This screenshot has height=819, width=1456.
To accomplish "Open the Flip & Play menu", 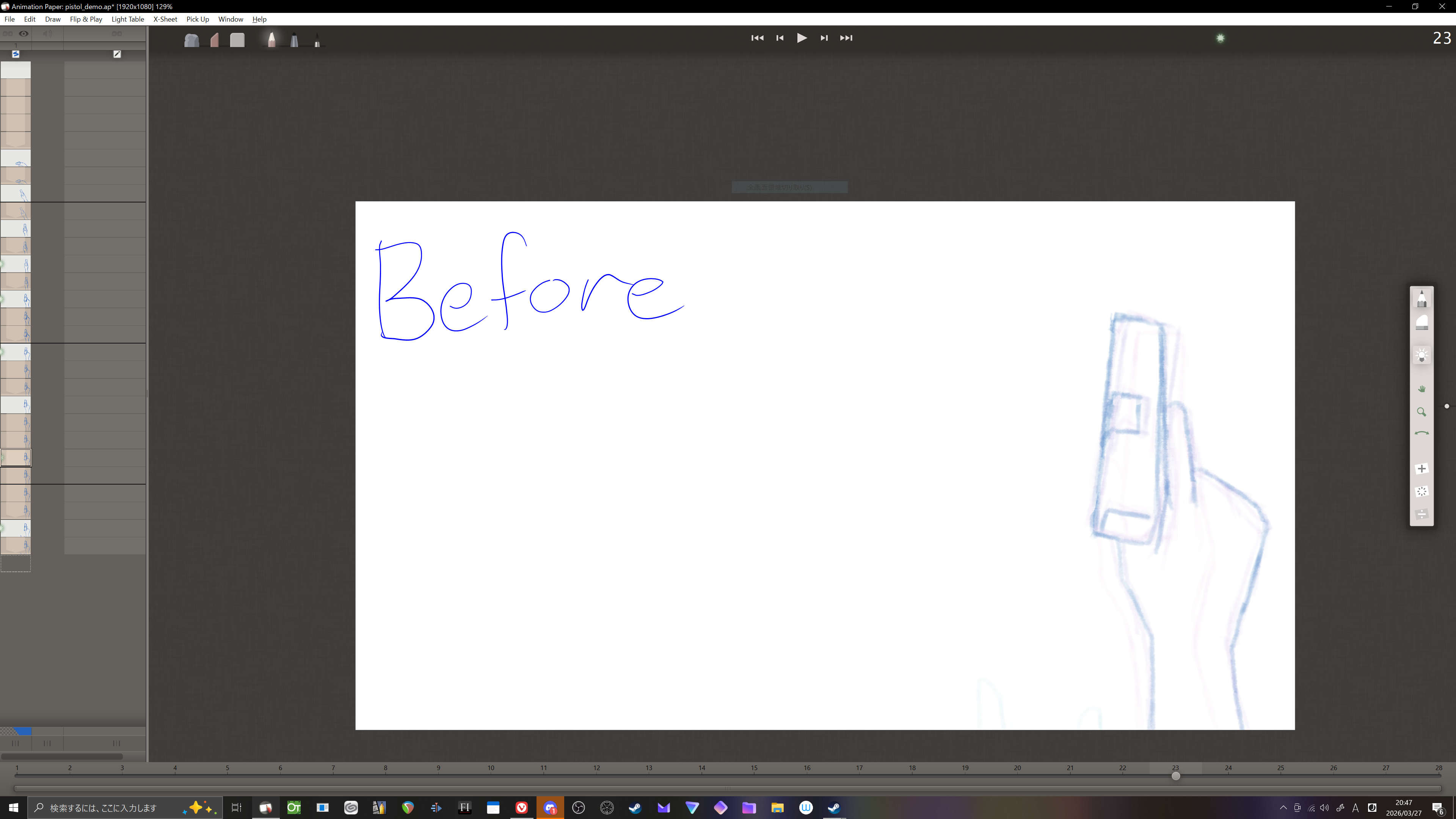I will (x=86, y=19).
